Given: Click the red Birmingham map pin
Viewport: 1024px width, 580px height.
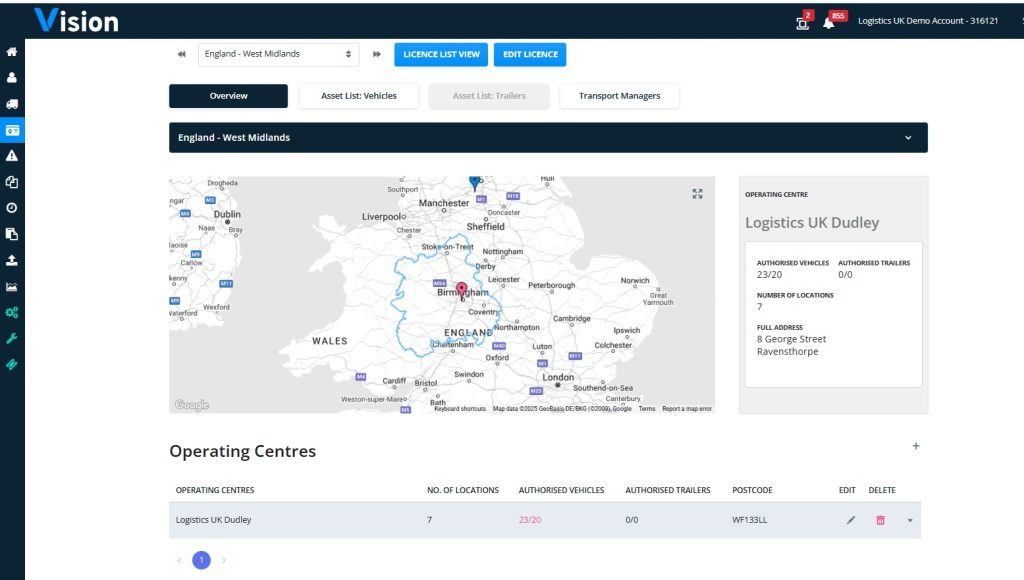Looking at the screenshot, I should 462,290.
